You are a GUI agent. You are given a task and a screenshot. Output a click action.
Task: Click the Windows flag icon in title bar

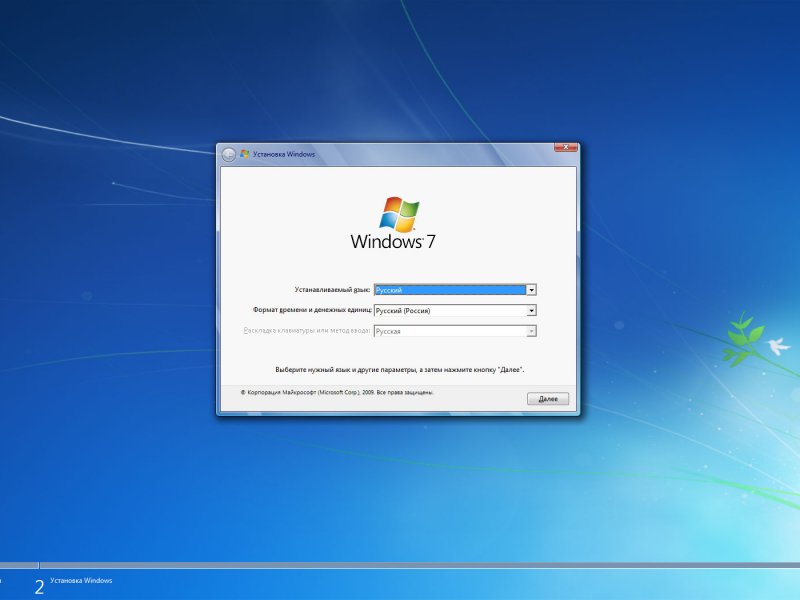(x=244, y=154)
